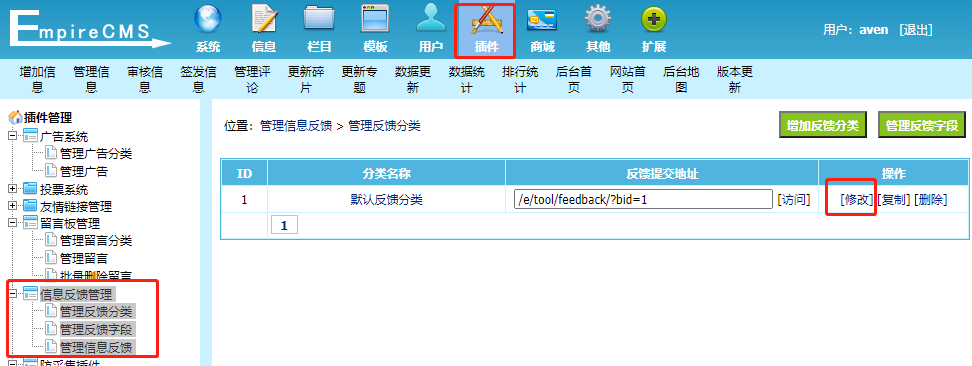Click the [修改] link for 默认反馈分类
The width and height of the screenshot is (972, 366).
click(857, 200)
